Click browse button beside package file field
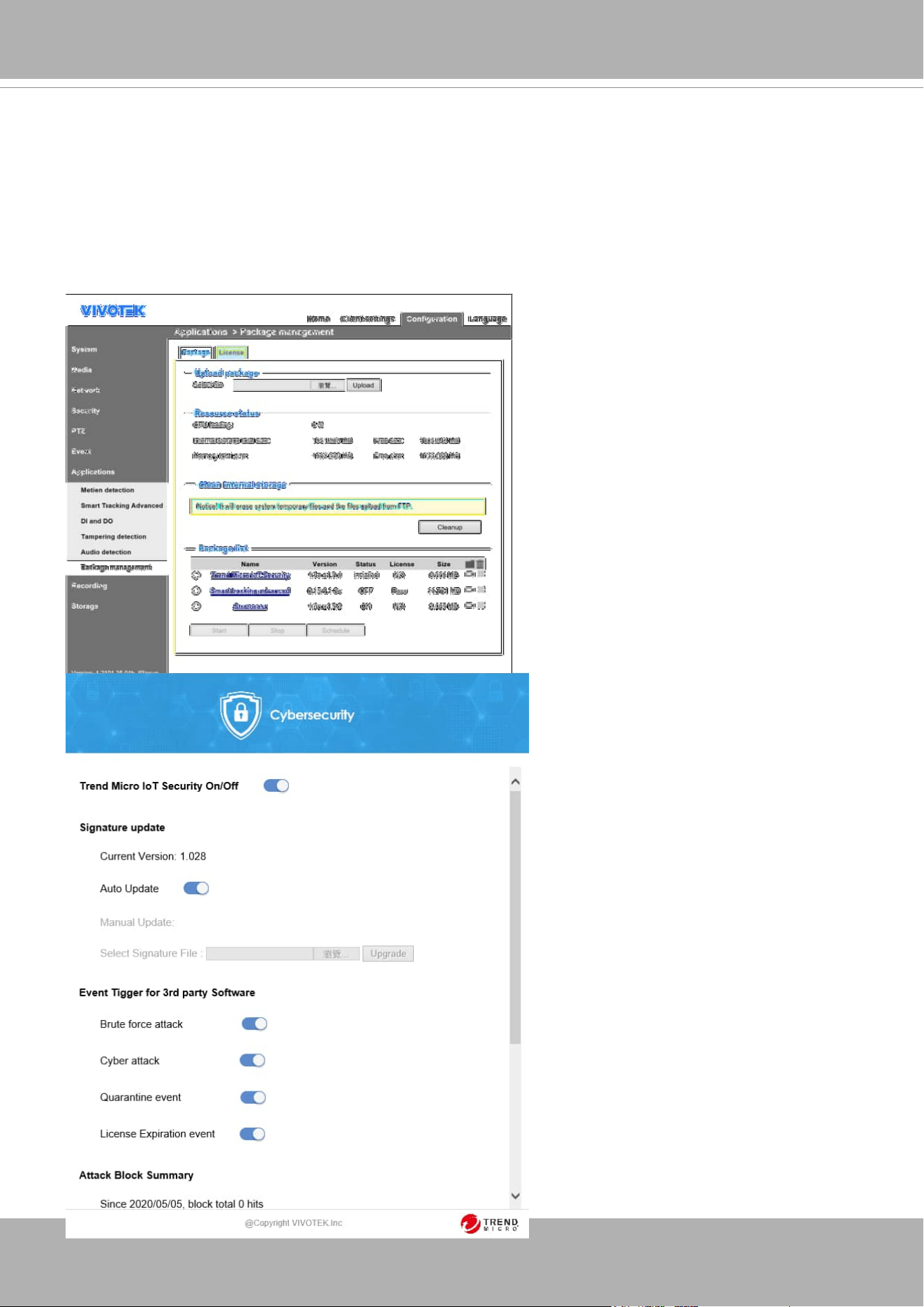 pos(327,385)
